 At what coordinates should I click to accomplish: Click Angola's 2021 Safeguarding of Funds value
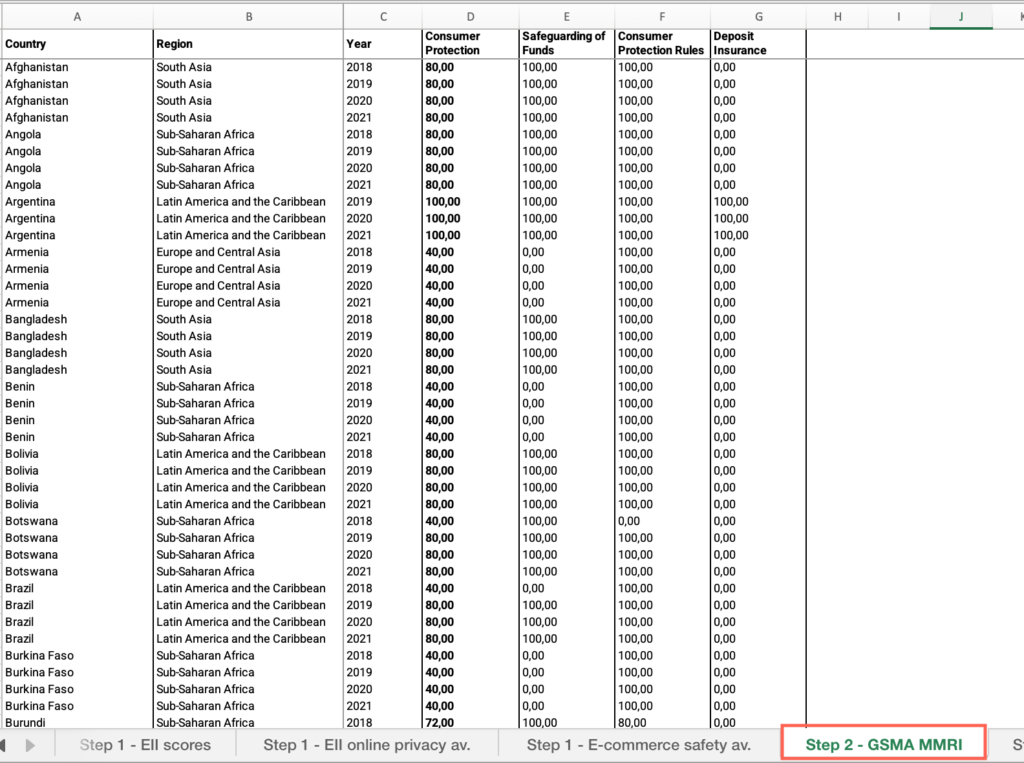(x=566, y=185)
